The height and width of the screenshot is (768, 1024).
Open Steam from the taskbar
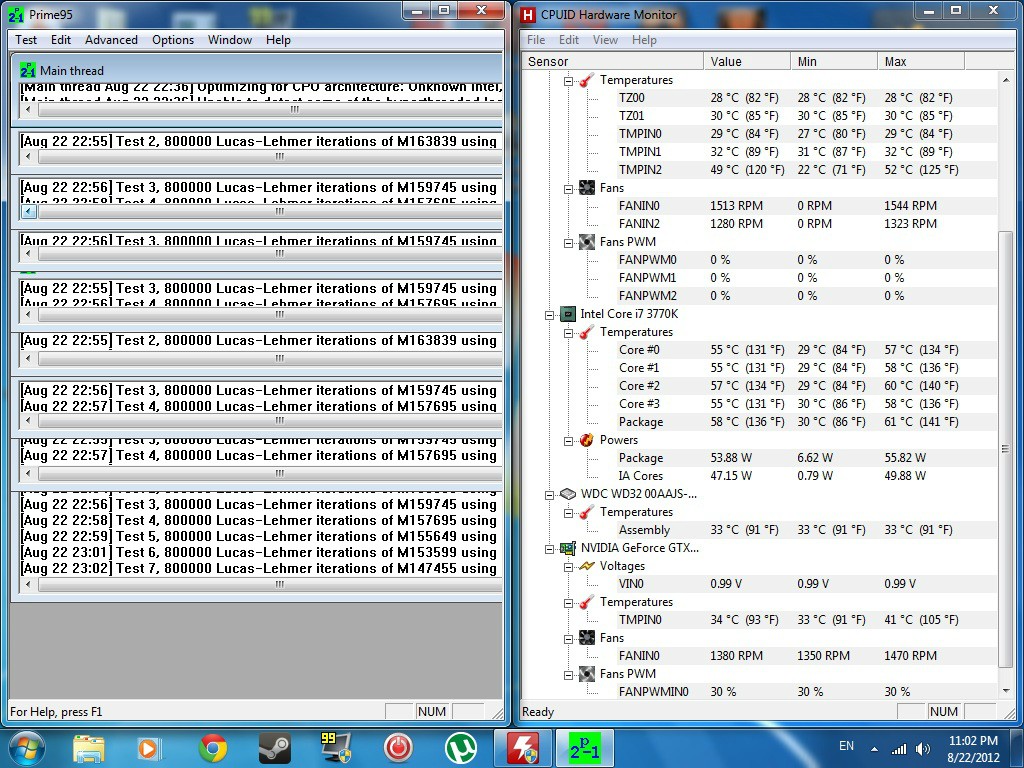(274, 748)
